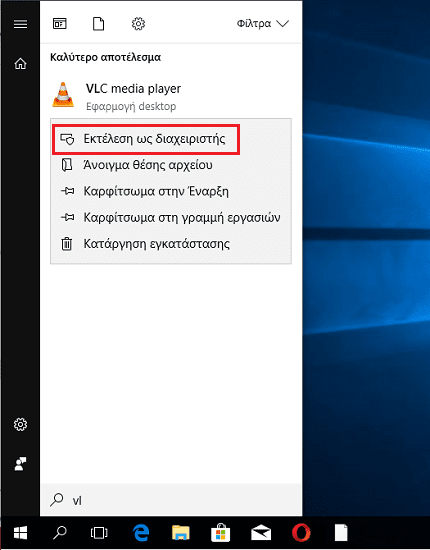Image resolution: width=430 pixels, height=550 pixels.
Task: Open Task View on the taskbar
Action: [x=99, y=533]
